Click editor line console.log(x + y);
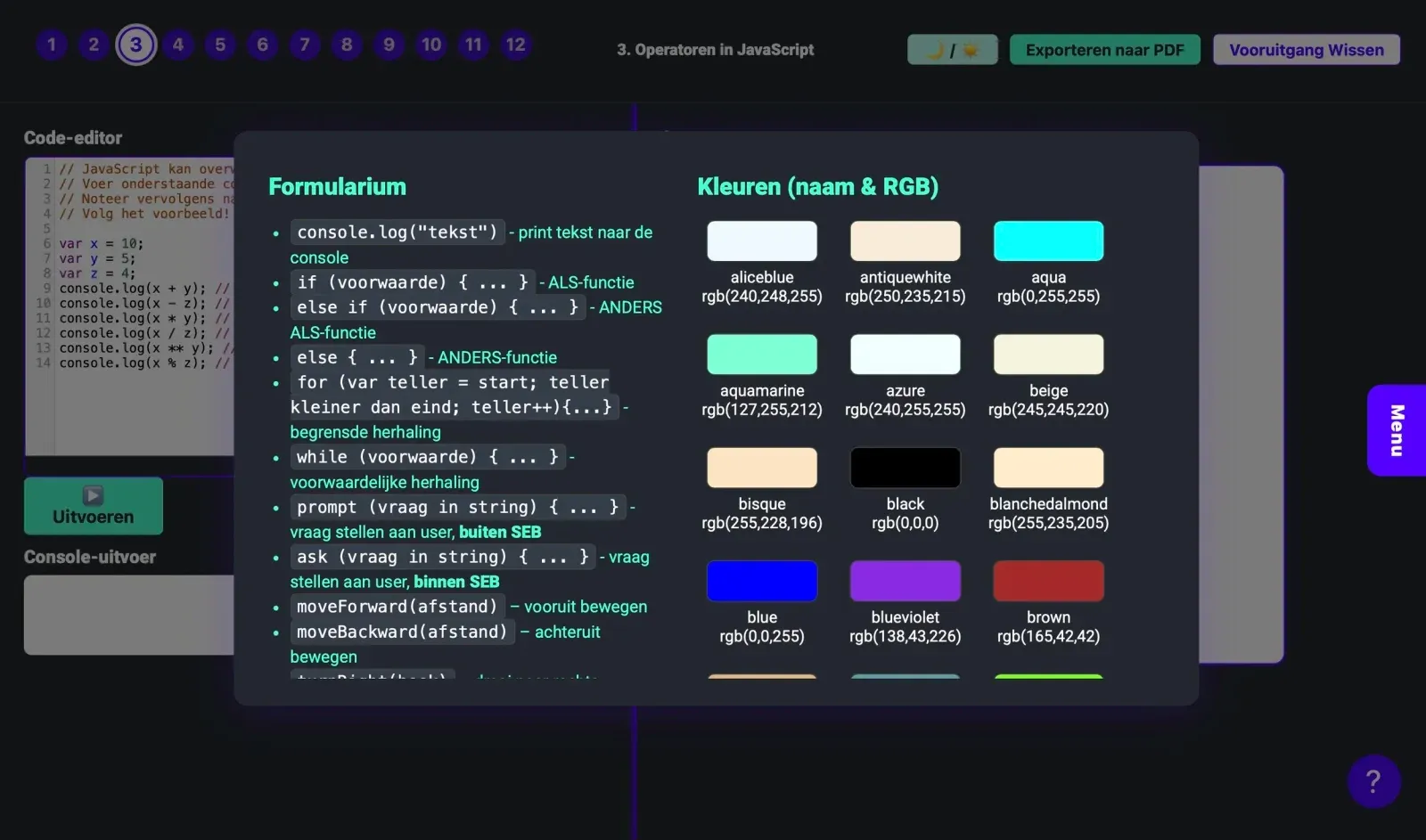This screenshot has height=840, width=1426. point(133,288)
